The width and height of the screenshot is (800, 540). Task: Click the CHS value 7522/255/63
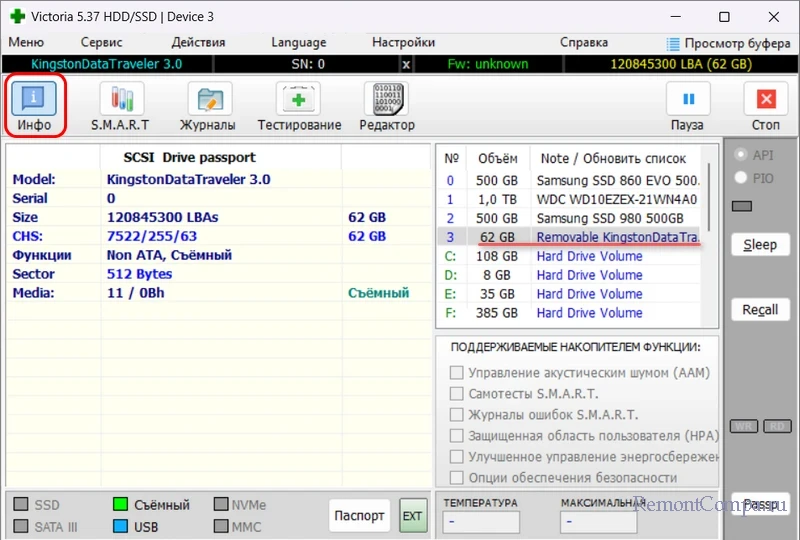[x=152, y=236]
